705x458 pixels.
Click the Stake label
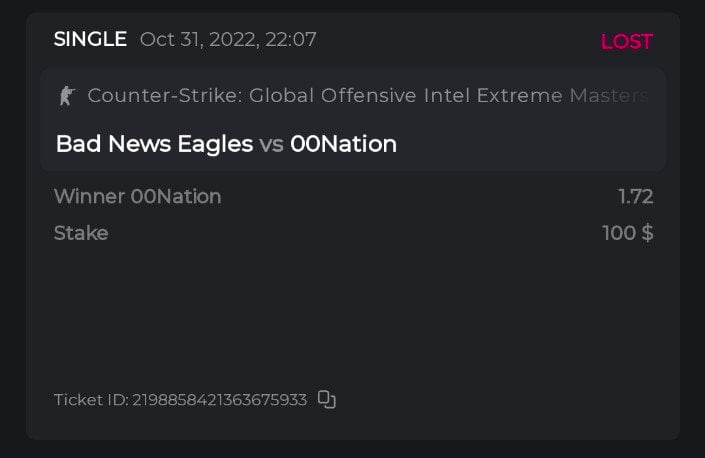(81, 233)
